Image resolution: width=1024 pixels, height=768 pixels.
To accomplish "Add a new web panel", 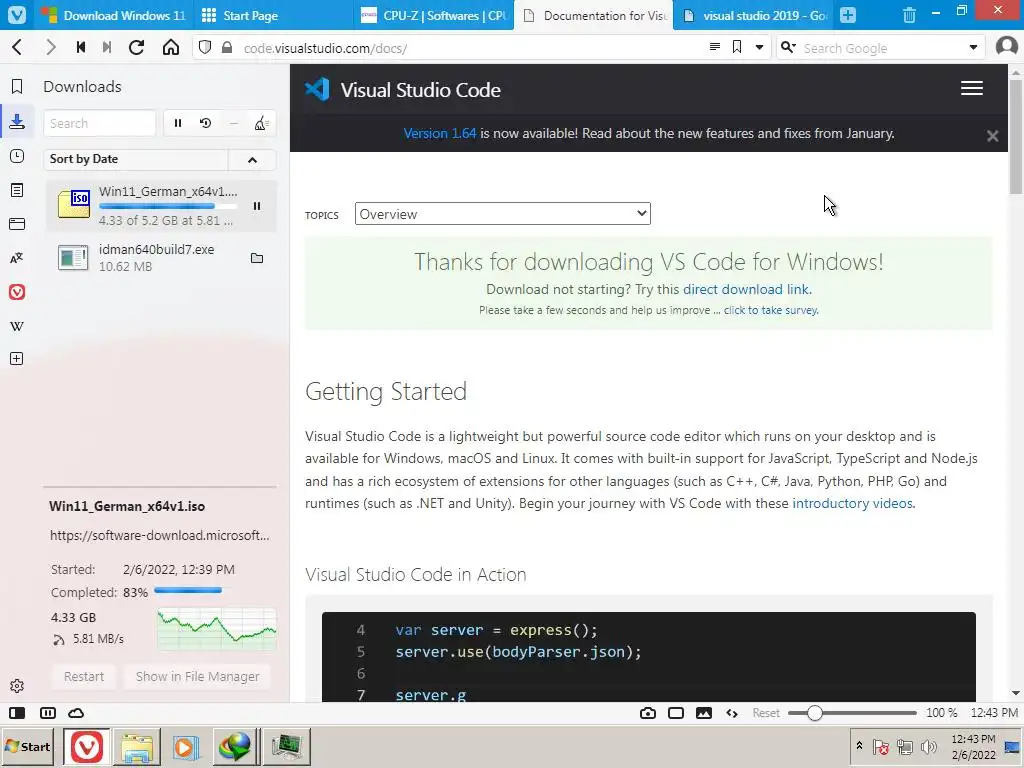I will [17, 359].
